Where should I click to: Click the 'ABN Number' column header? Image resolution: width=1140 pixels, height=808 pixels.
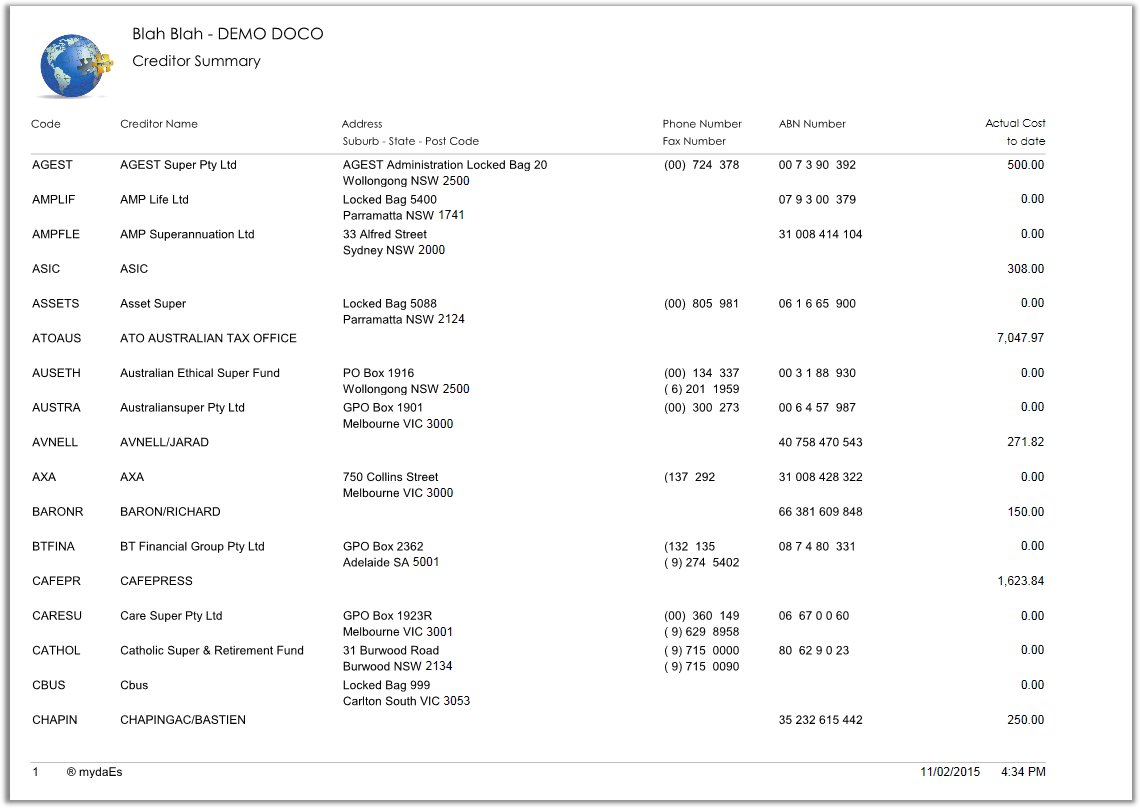(812, 124)
